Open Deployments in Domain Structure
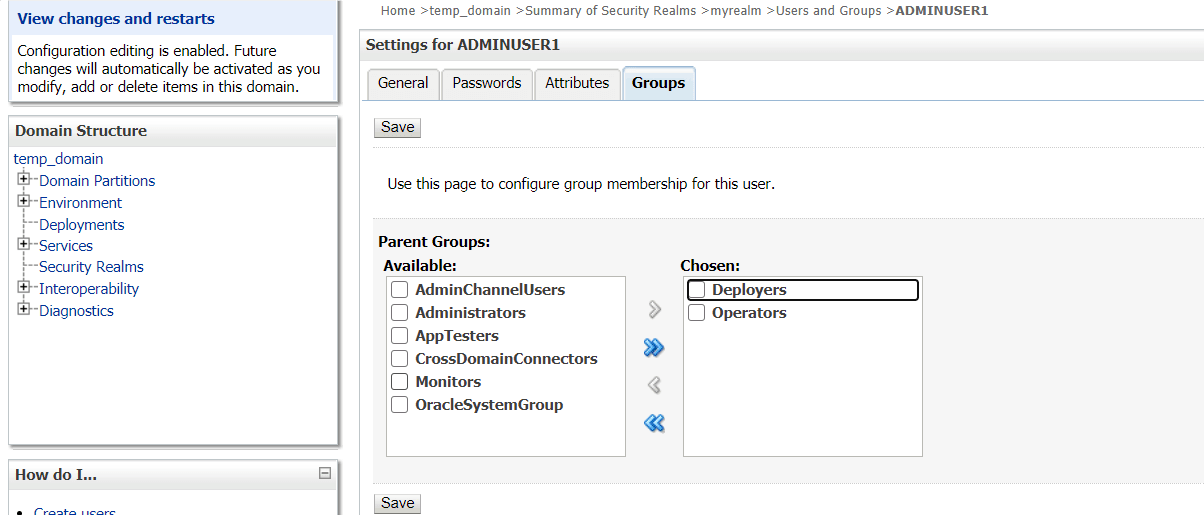This screenshot has width=1204, height=515. pyautogui.click(x=81, y=225)
